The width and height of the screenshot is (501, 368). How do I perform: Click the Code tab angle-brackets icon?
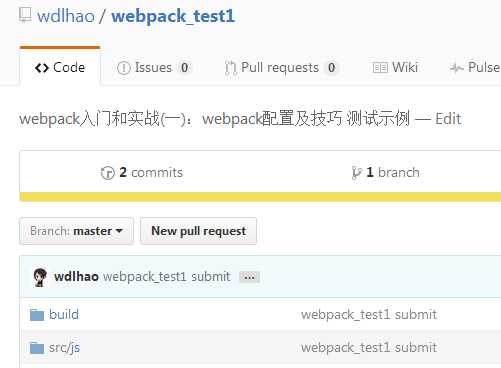pyautogui.click(x=42, y=68)
